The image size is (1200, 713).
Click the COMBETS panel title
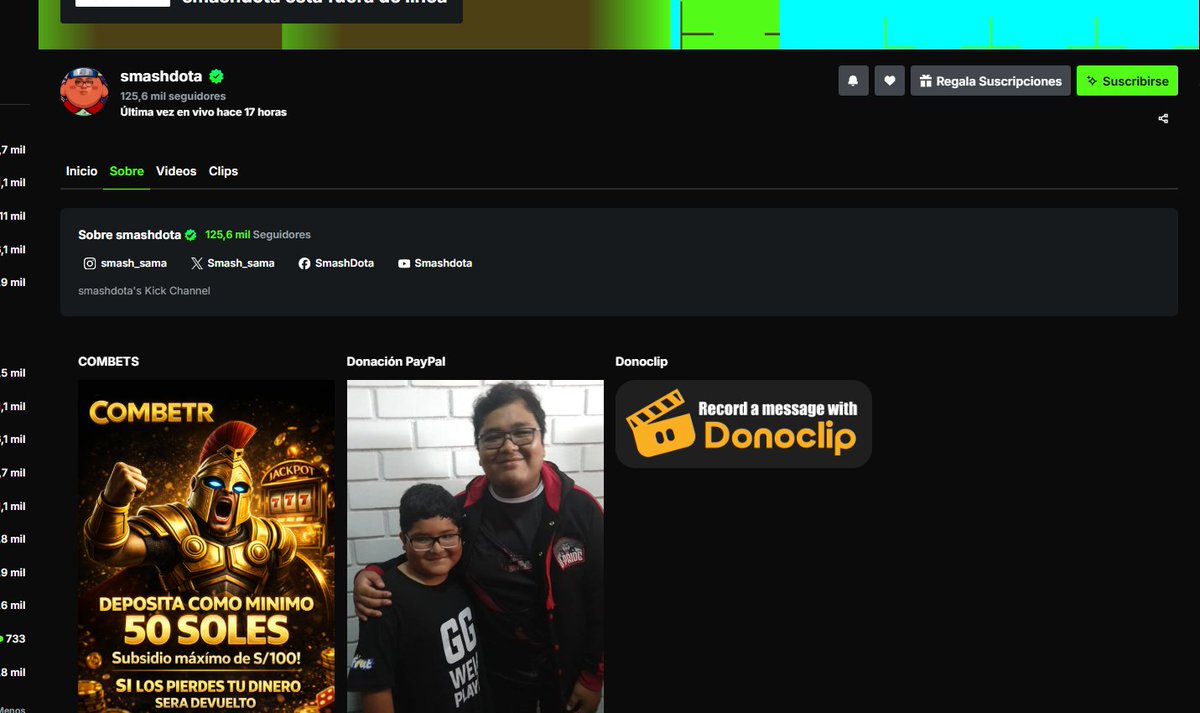(108, 361)
